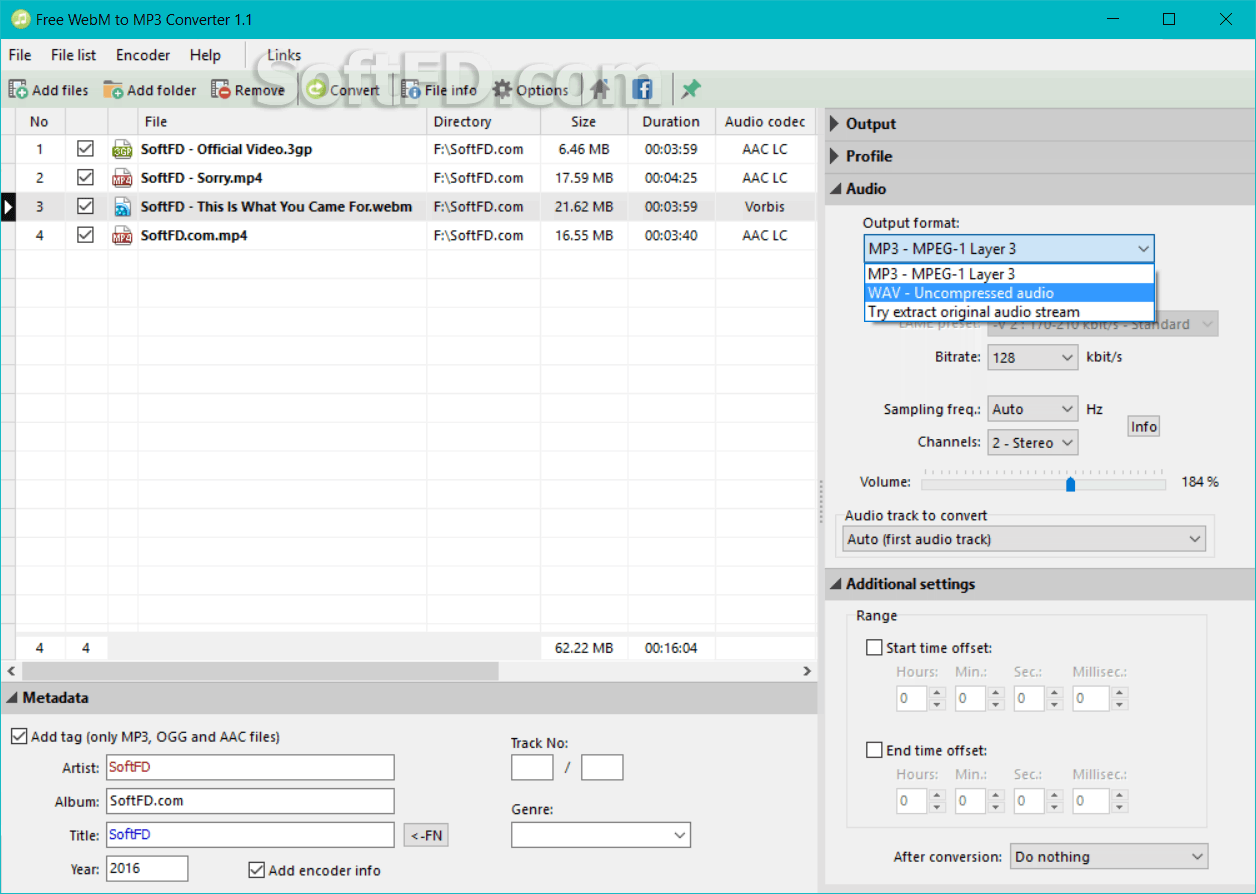Open the Encoder menu
Viewport: 1256px width, 894px height.
click(x=143, y=55)
